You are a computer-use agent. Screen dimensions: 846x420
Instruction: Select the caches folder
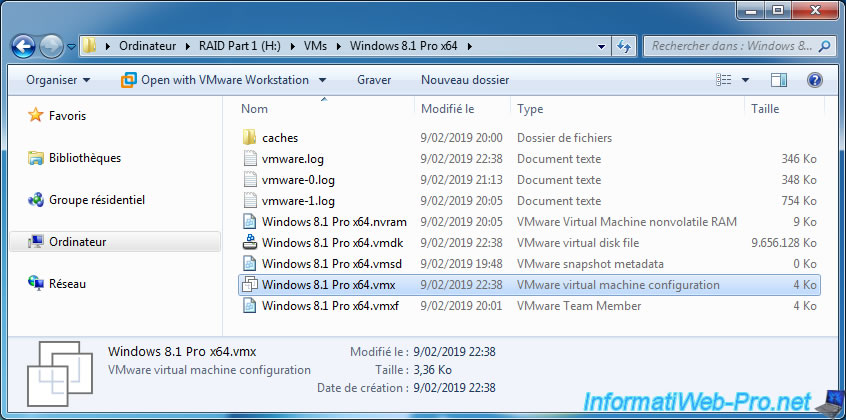pos(529,138)
